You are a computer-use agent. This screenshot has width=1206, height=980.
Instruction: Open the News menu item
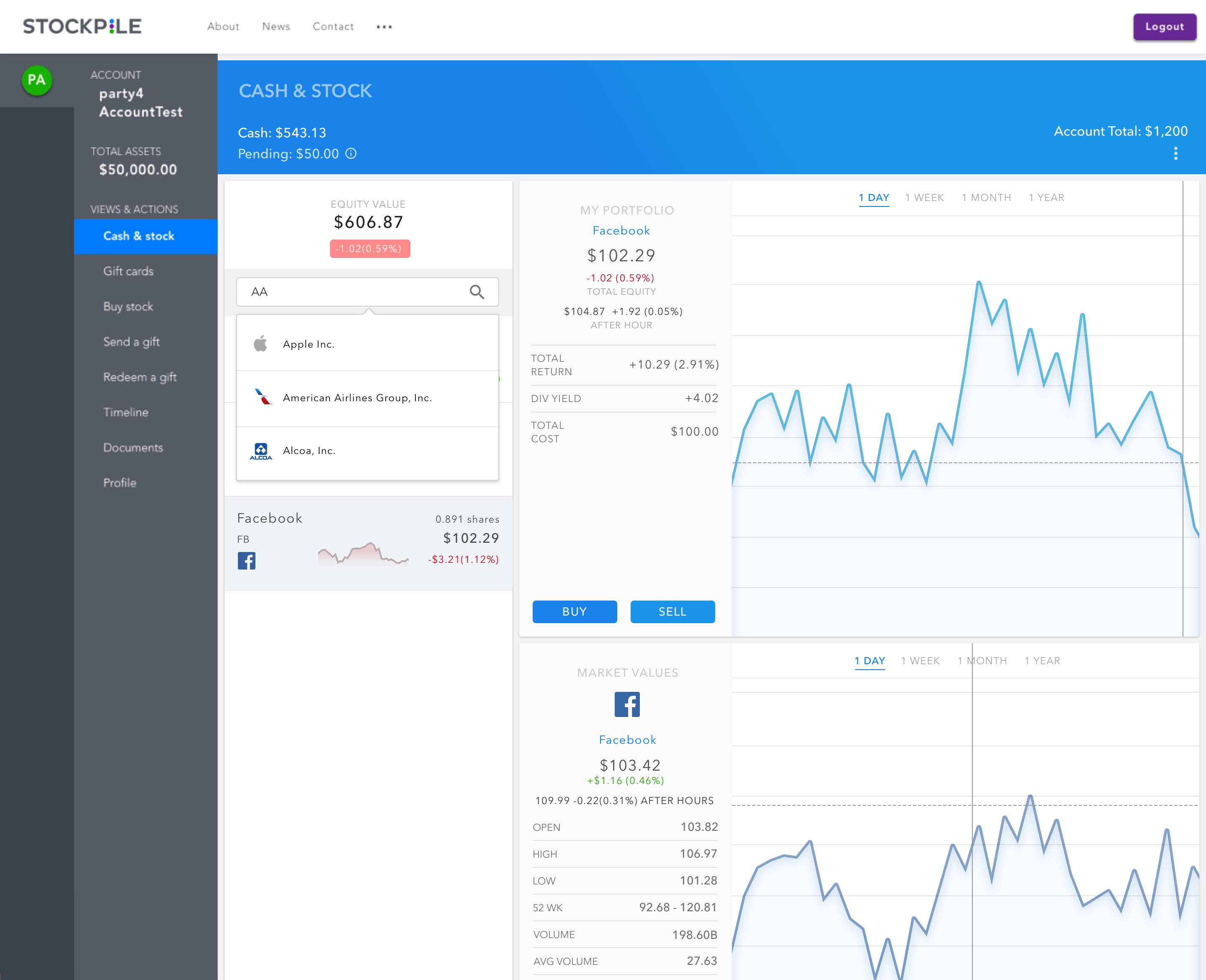pyautogui.click(x=276, y=26)
